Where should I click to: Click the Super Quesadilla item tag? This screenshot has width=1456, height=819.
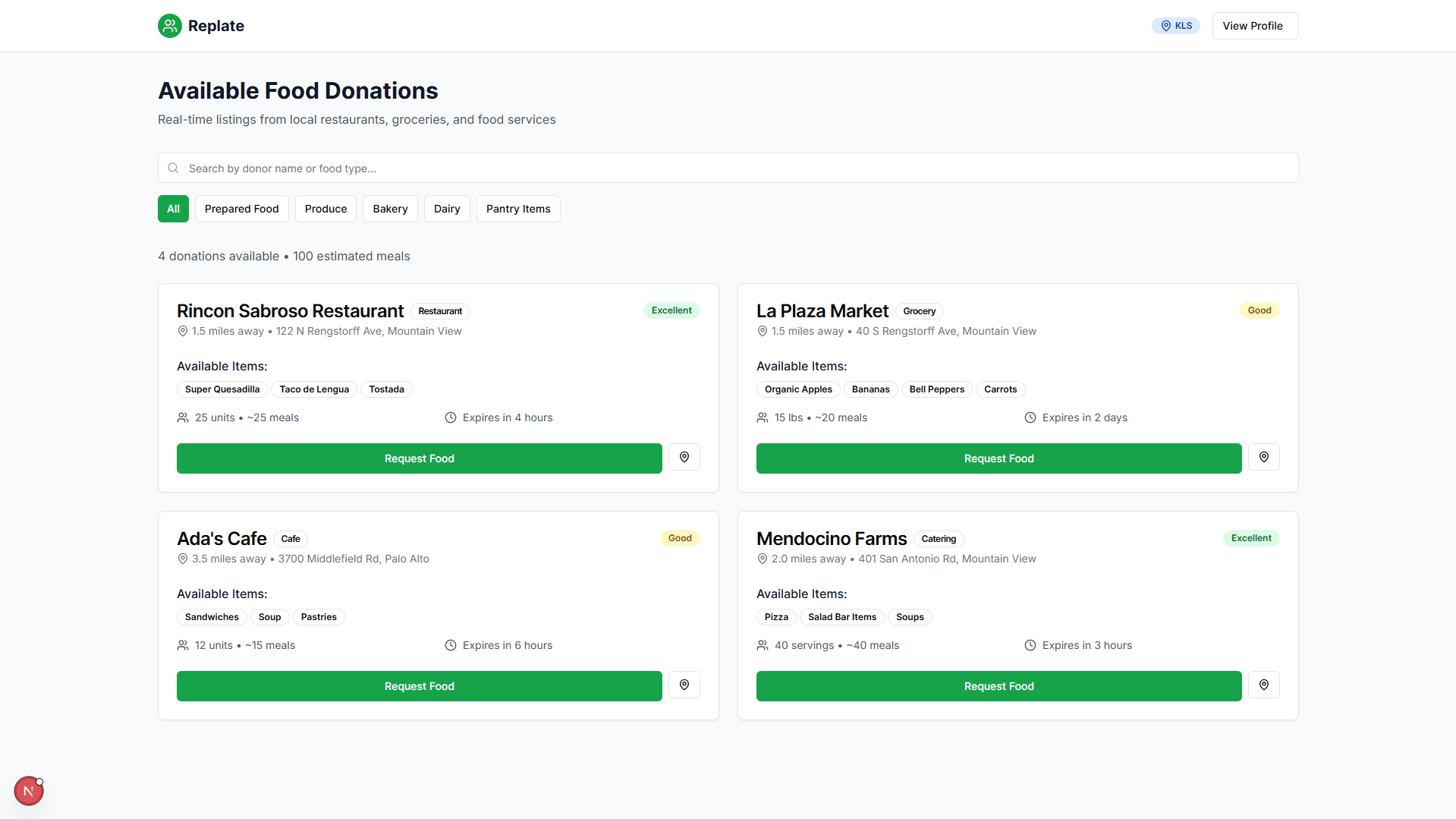tap(222, 389)
